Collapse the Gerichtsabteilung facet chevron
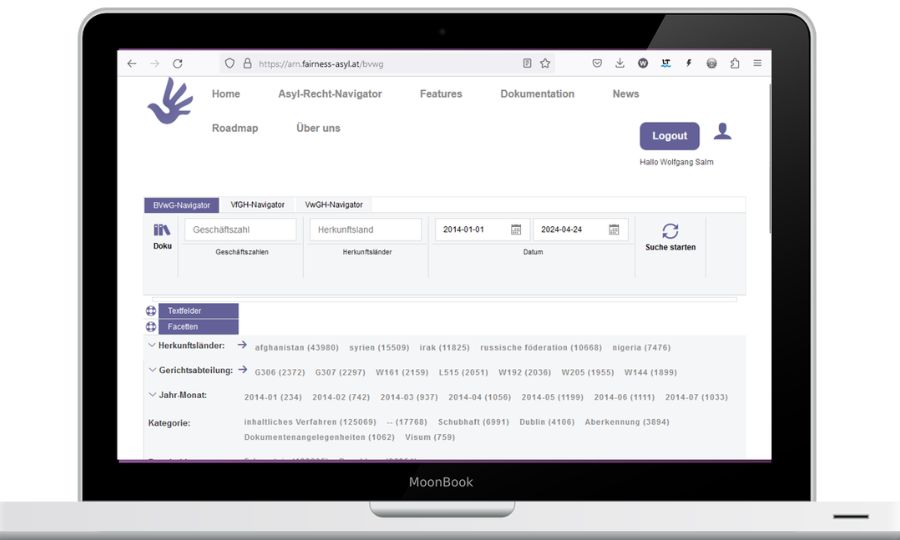Screen dimensions: 900x540 click(x=152, y=370)
